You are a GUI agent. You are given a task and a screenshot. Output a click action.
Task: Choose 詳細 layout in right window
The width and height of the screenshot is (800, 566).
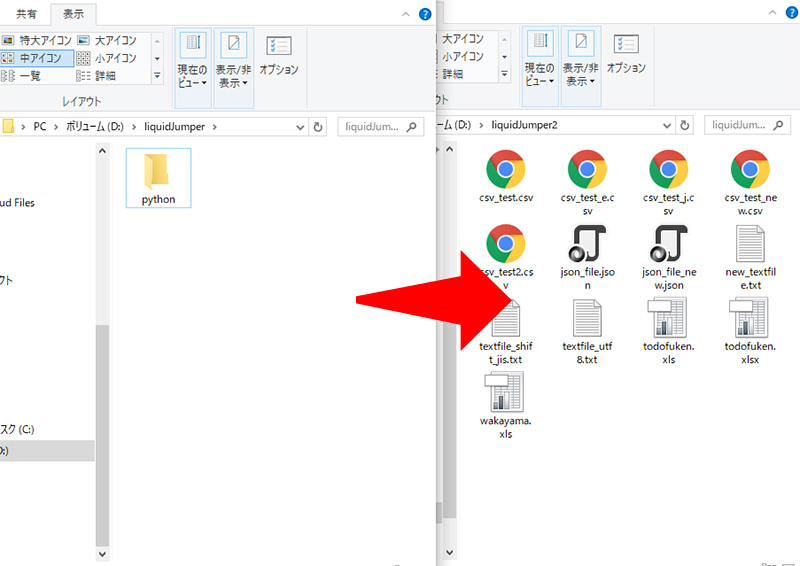tap(452, 75)
